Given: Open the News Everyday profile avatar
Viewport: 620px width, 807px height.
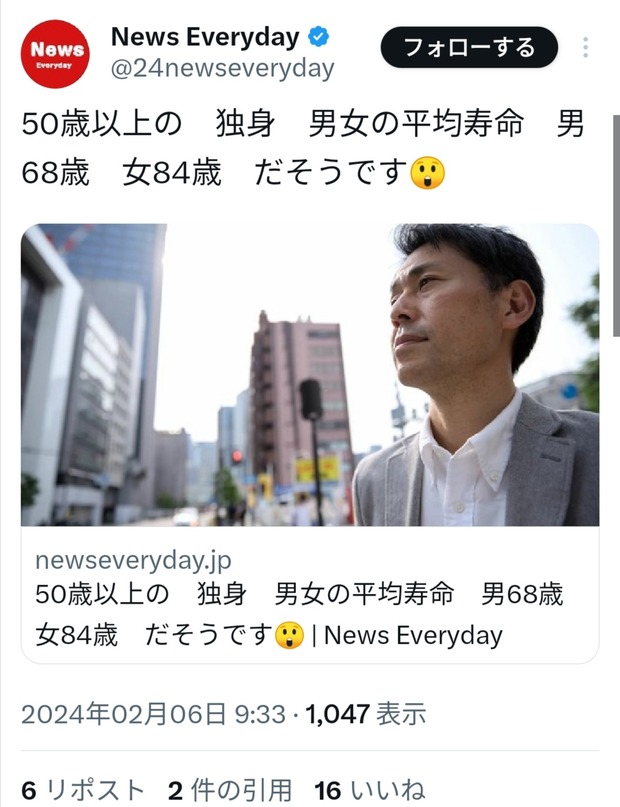Looking at the screenshot, I should (55, 54).
